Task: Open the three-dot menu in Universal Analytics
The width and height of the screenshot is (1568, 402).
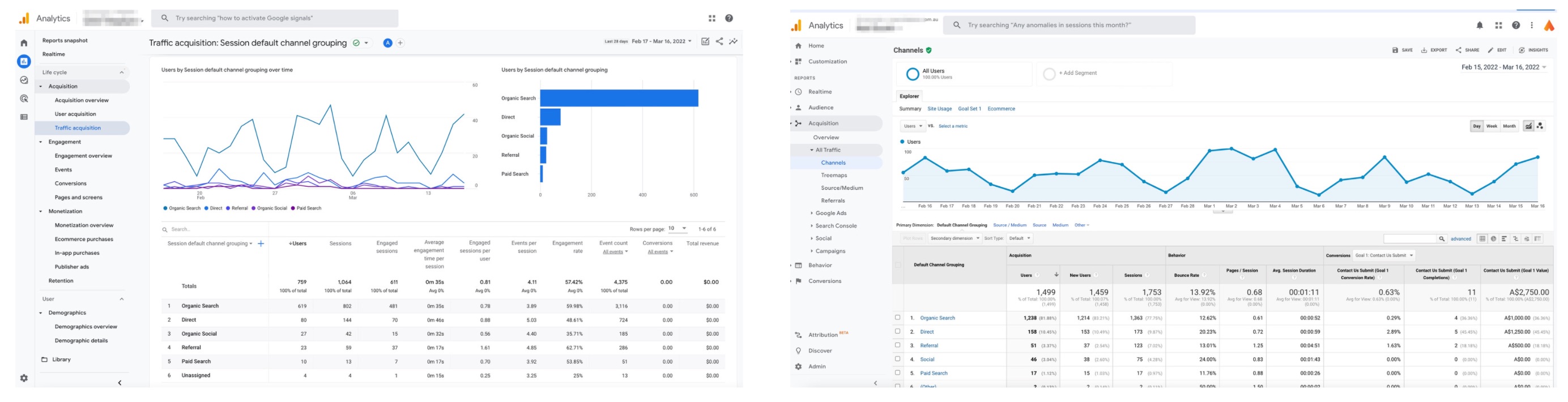Action: (x=1532, y=25)
